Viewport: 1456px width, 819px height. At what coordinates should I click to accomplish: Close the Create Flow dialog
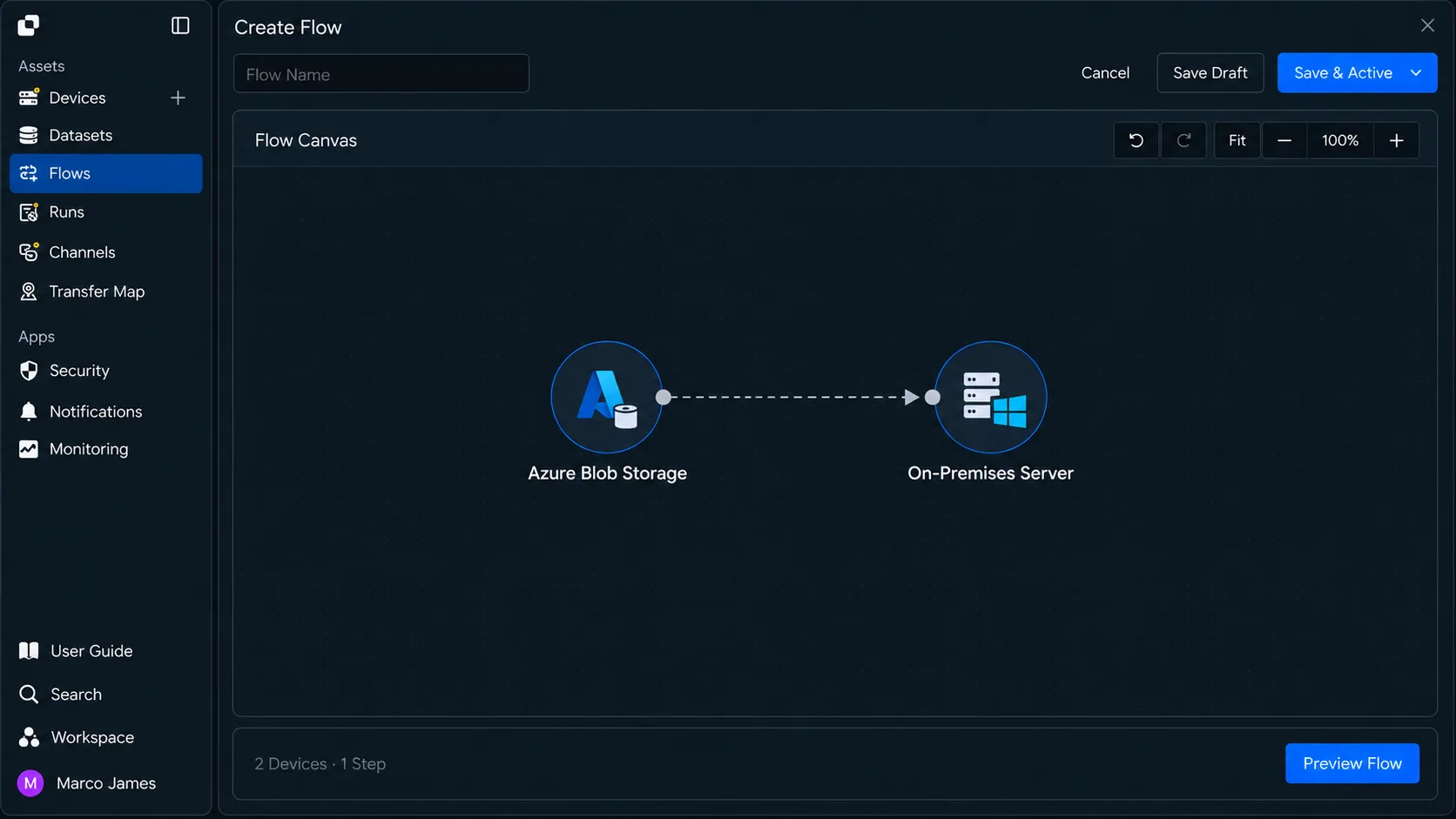pos(1427,25)
